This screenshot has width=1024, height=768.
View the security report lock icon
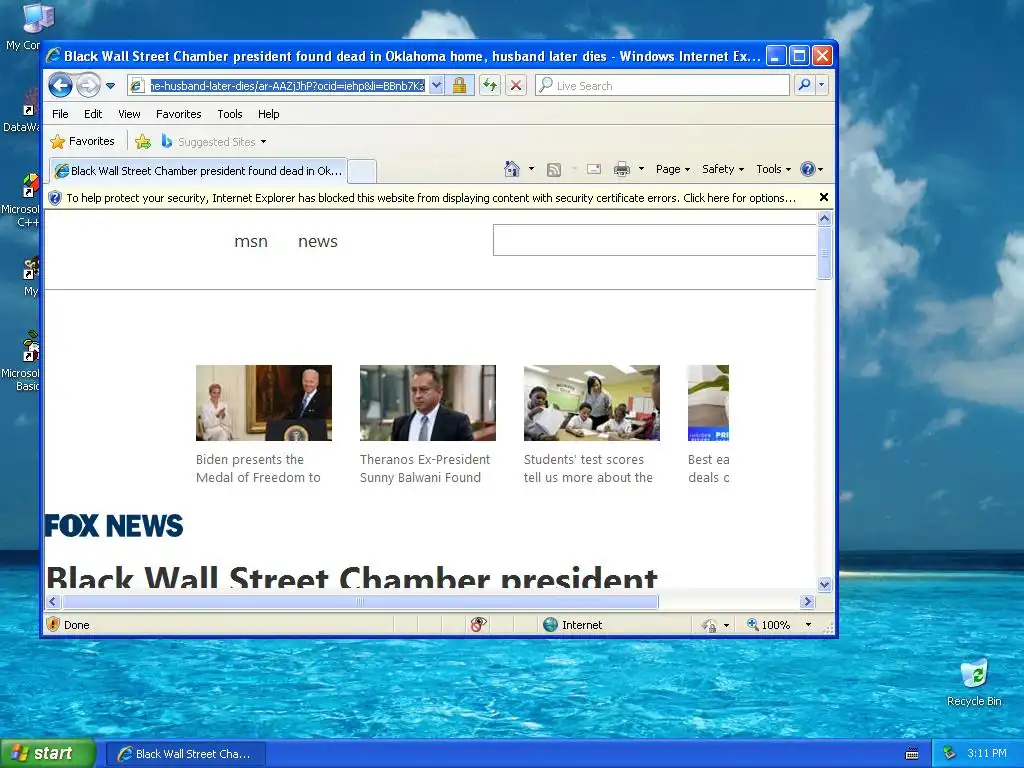(460, 86)
